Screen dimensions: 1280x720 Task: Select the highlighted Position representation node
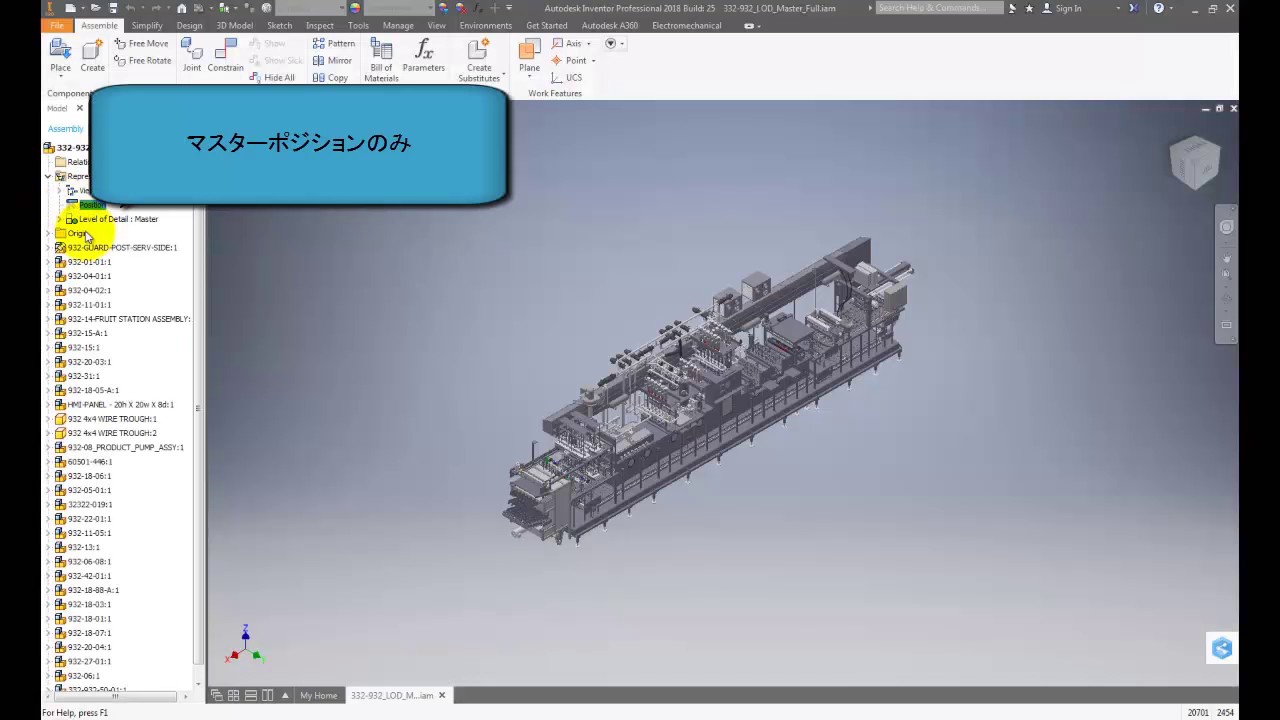coord(92,205)
